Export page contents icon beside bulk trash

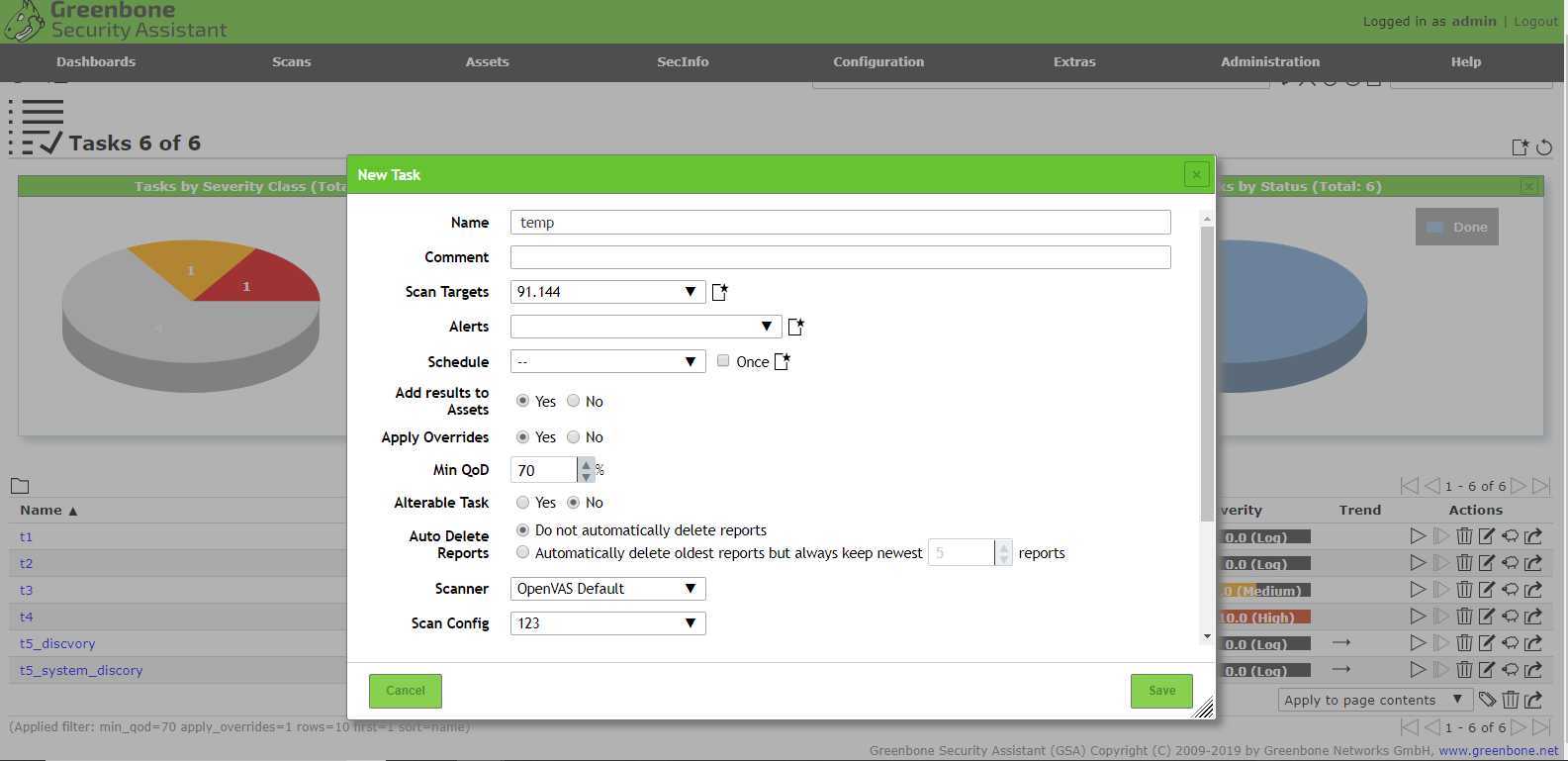1533,700
